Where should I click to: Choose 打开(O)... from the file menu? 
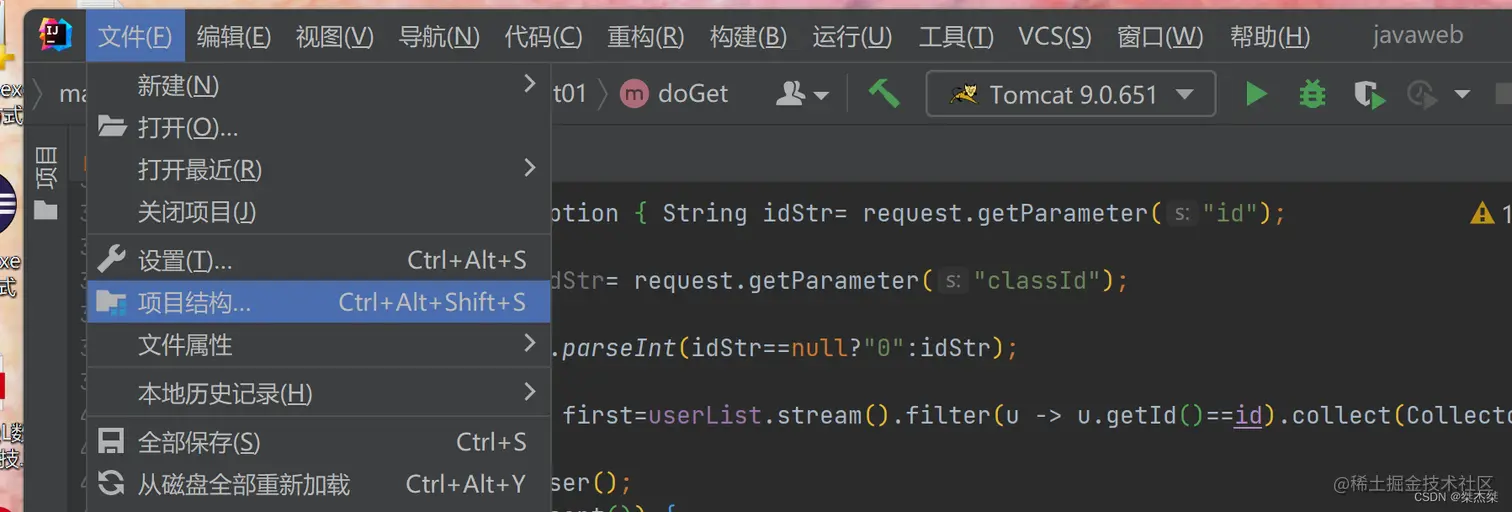coord(319,128)
